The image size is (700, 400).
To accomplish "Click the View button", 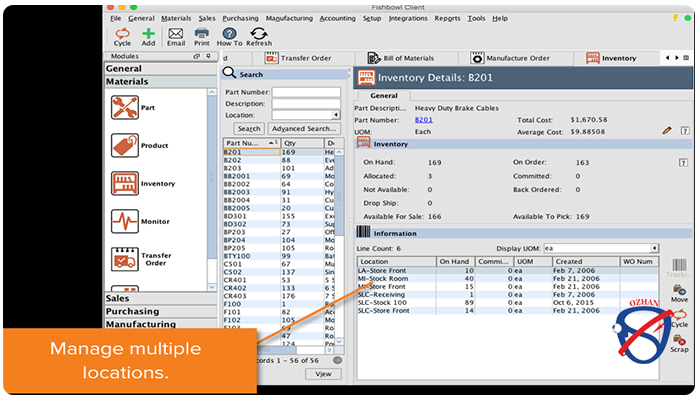I will click(x=323, y=374).
